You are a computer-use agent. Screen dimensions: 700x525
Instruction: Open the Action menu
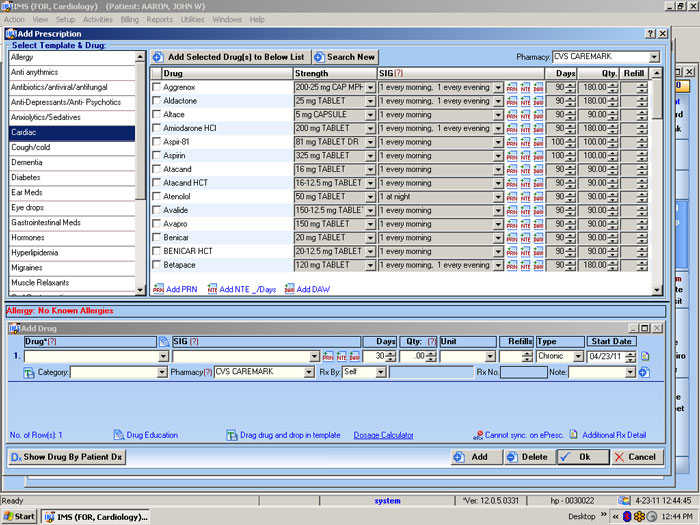[x=14, y=20]
